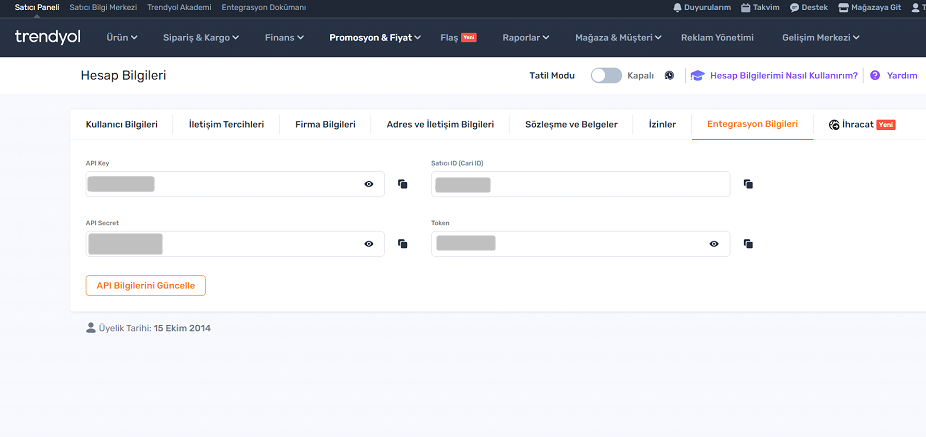Click the trendyol logo
Screen dimensions: 926x437
[47, 38]
